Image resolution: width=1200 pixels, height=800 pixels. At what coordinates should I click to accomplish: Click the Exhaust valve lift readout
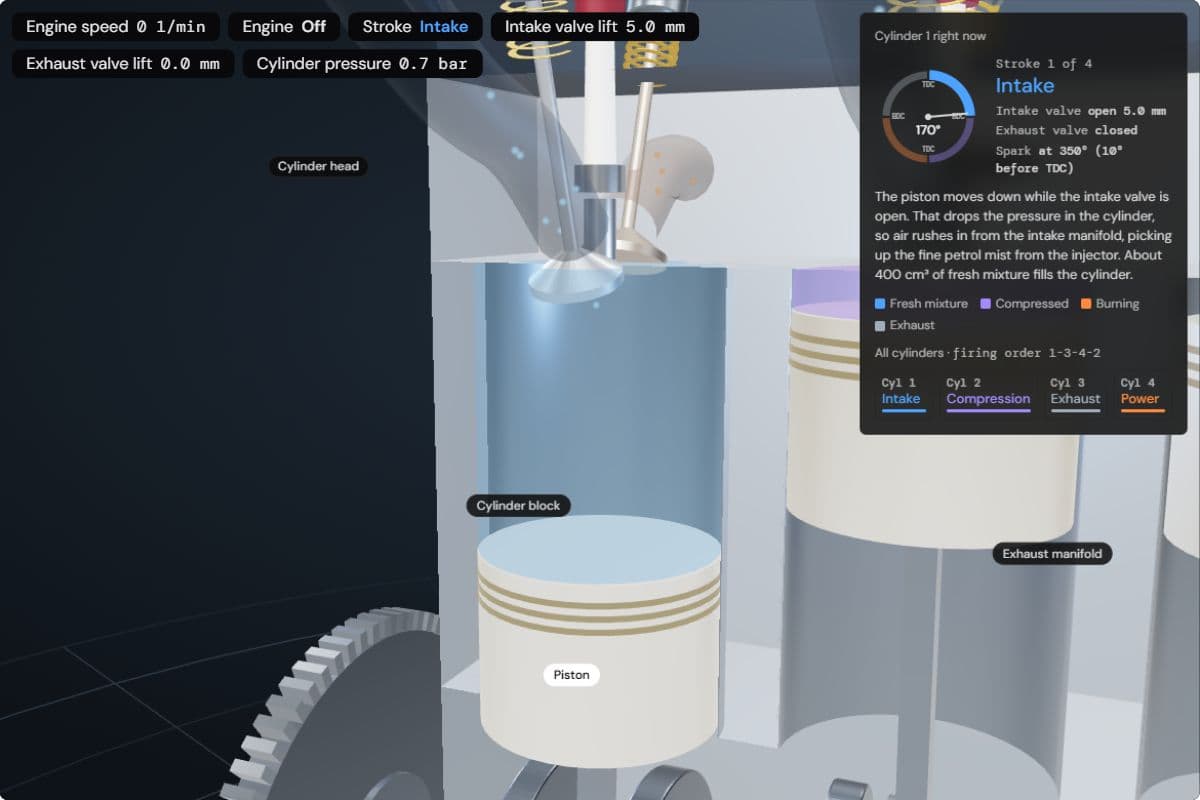(x=123, y=64)
